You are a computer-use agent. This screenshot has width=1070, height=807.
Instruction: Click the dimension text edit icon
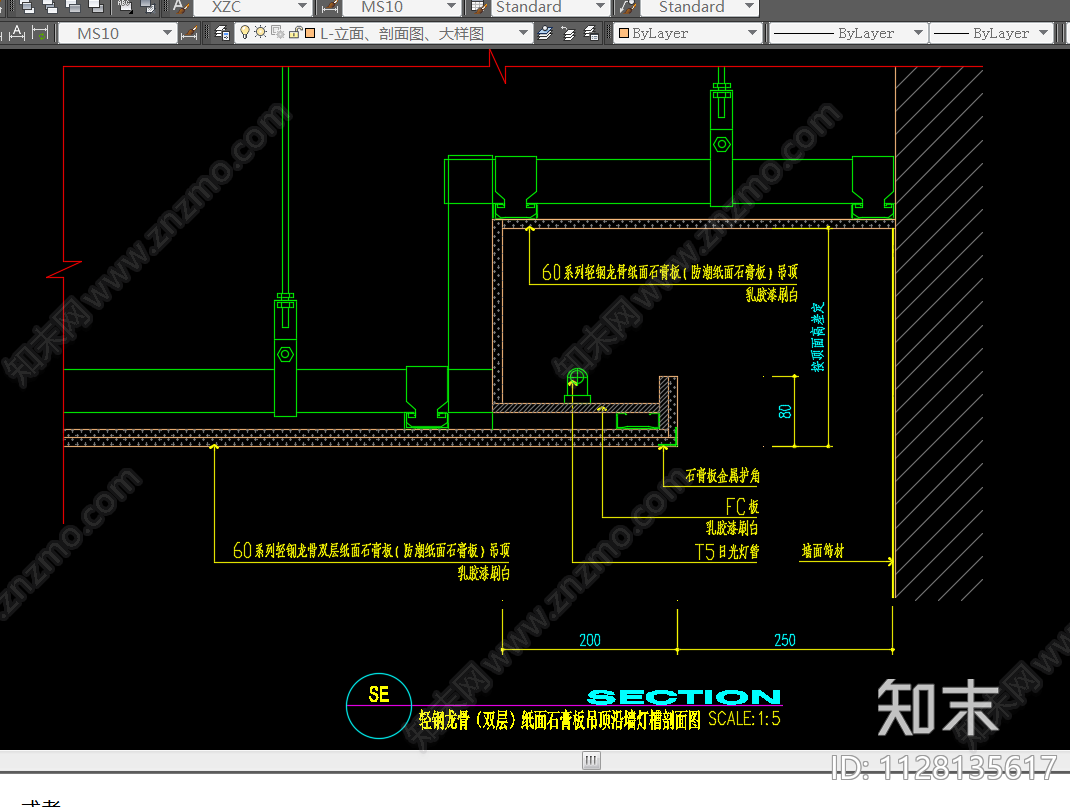coord(17,33)
